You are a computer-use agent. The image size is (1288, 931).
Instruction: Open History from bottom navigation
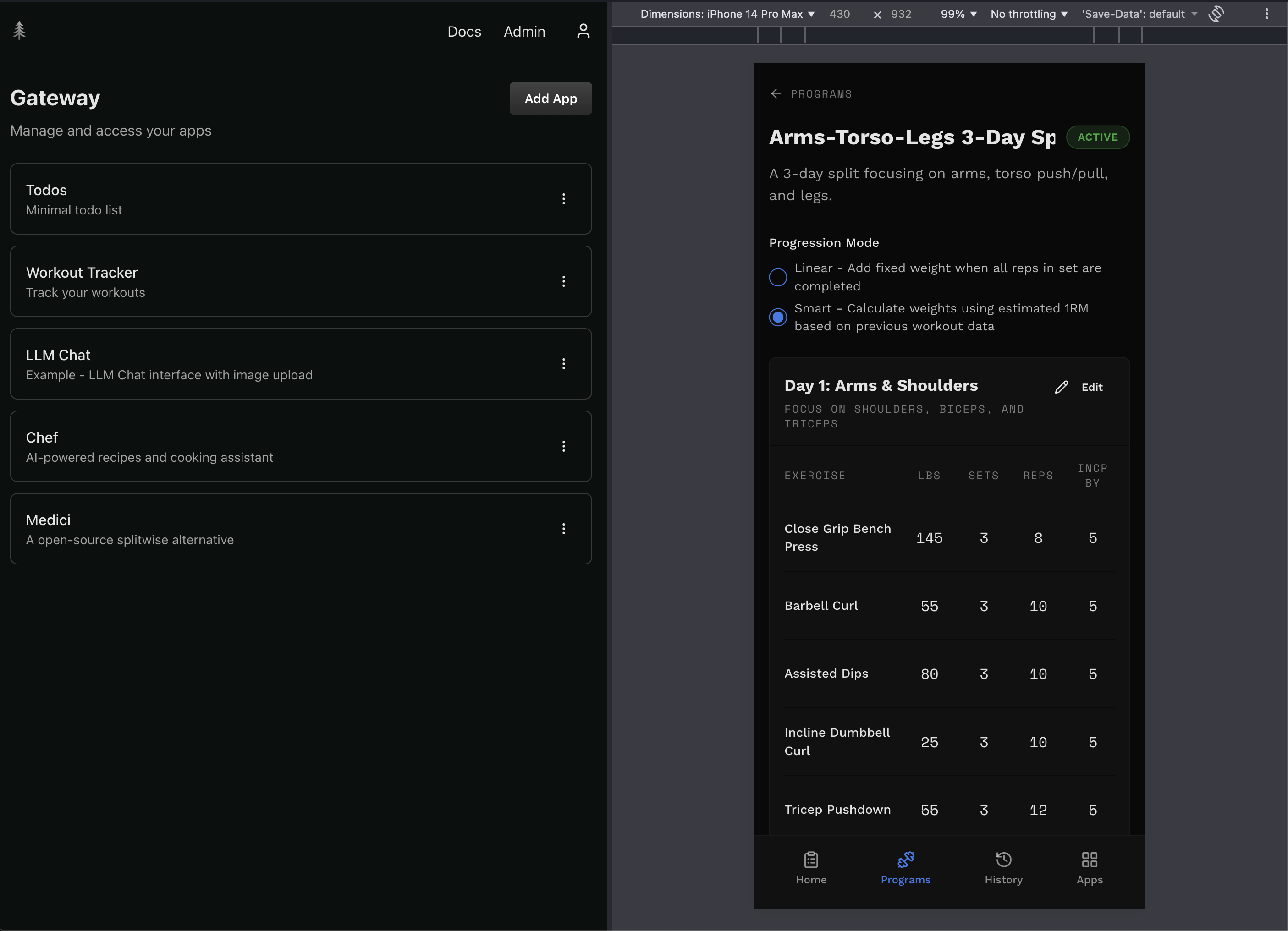coord(1003,867)
